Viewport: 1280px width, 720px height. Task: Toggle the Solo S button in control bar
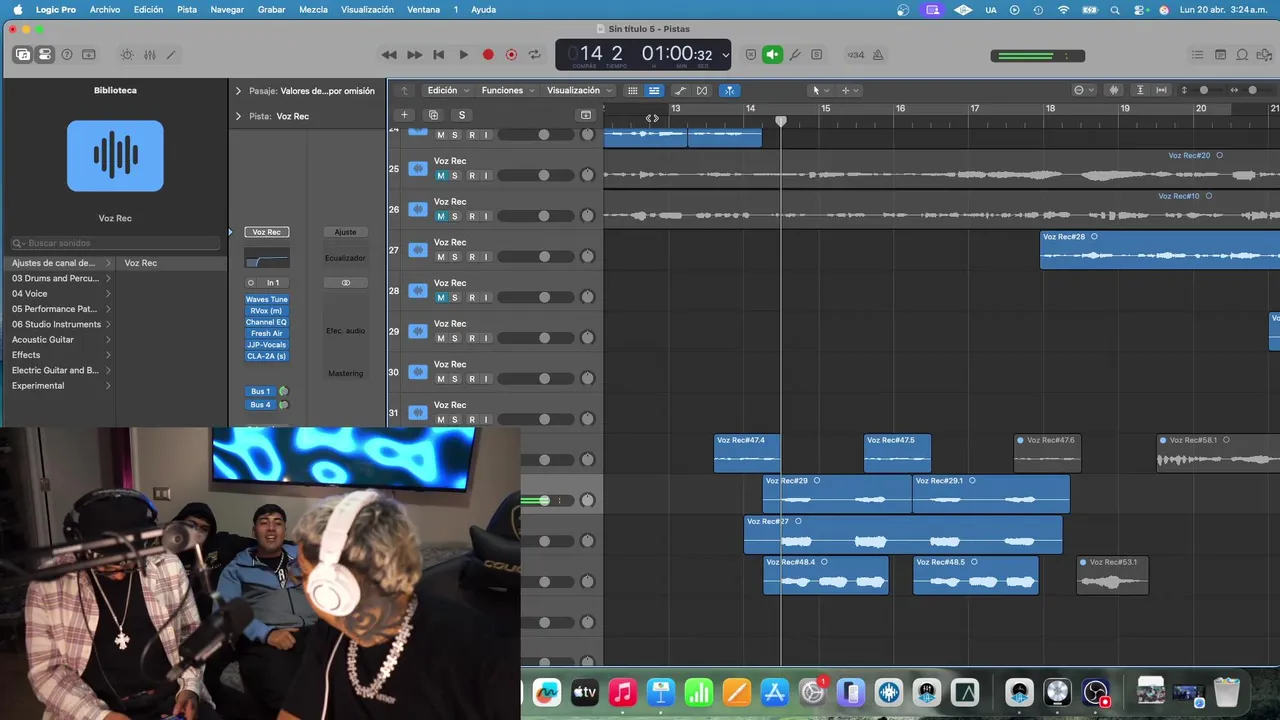817,55
